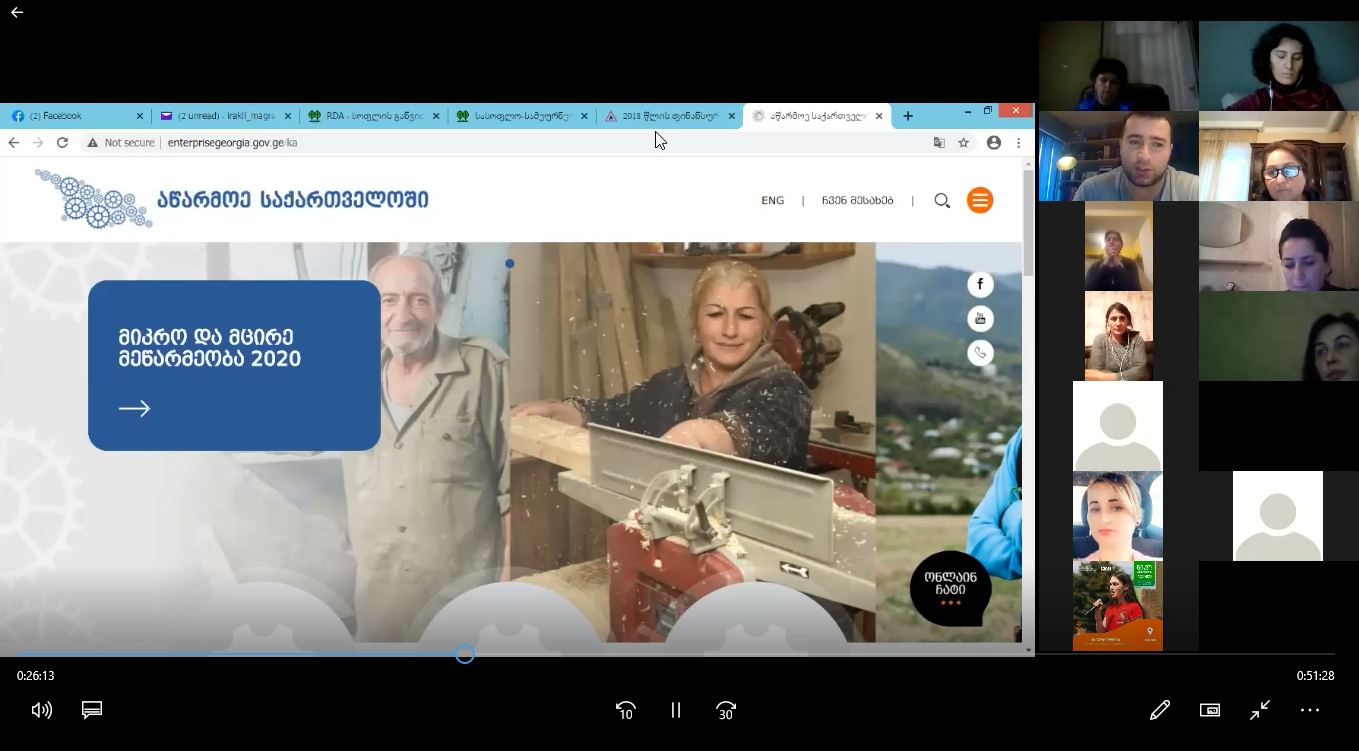Skip back 10 seconds
The image size is (1359, 751).
coord(626,710)
